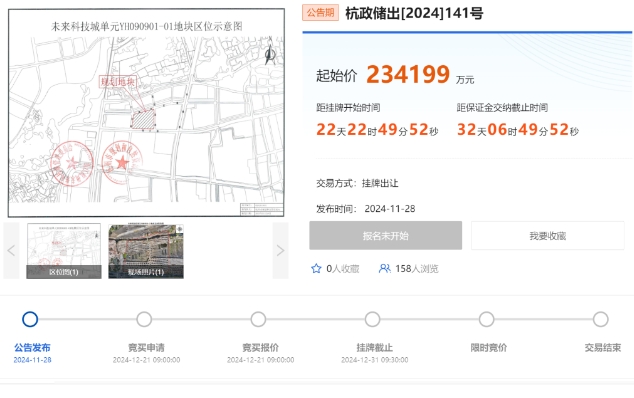Screen dimensions: 634x398
Task: Select the 竞买申请 timeline step circle
Action: 144,319
